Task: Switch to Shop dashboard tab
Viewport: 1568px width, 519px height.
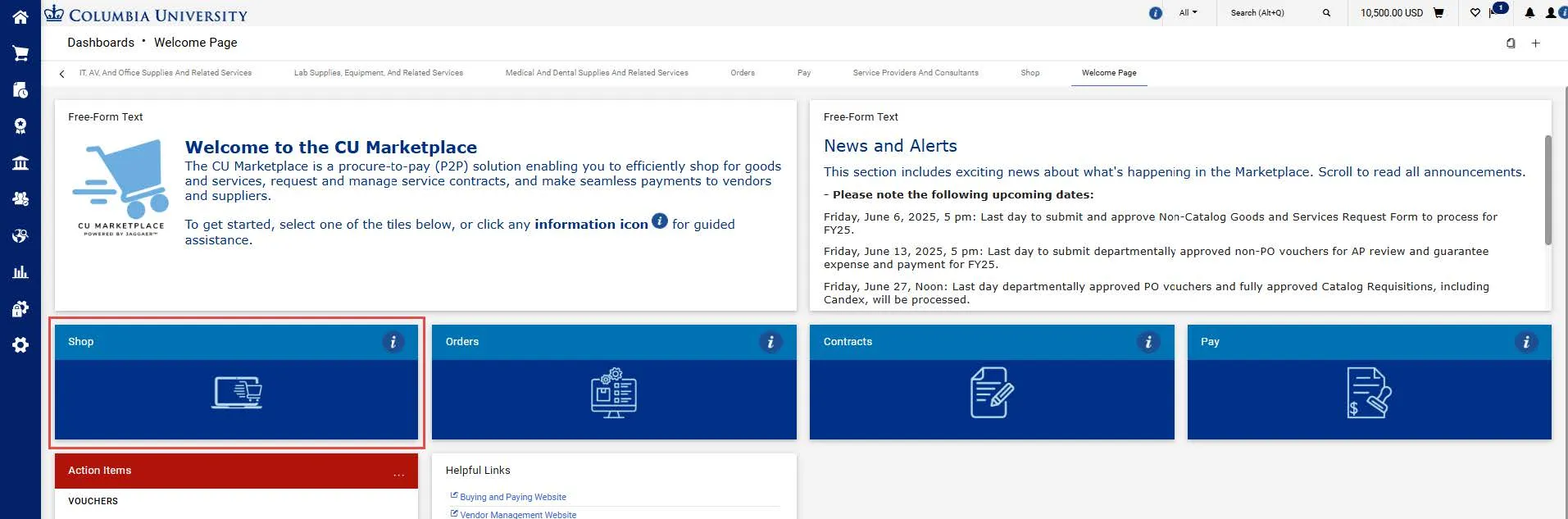Action: click(1030, 73)
